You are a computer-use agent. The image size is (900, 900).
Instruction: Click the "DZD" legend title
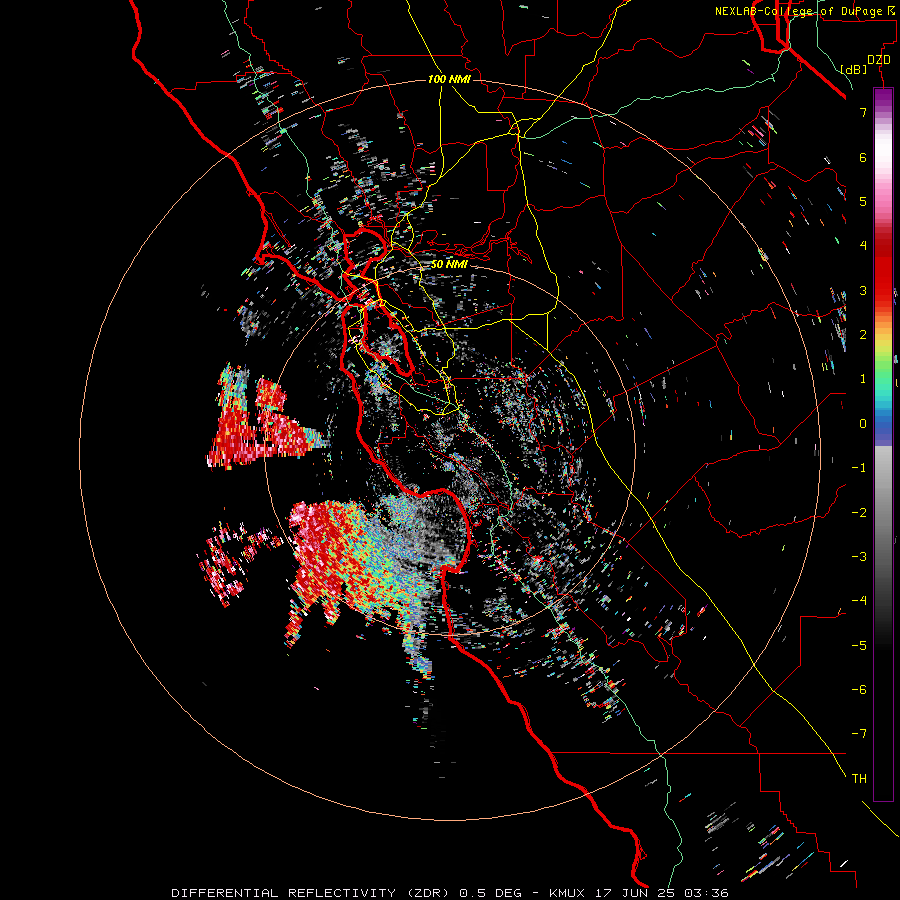coord(879,60)
